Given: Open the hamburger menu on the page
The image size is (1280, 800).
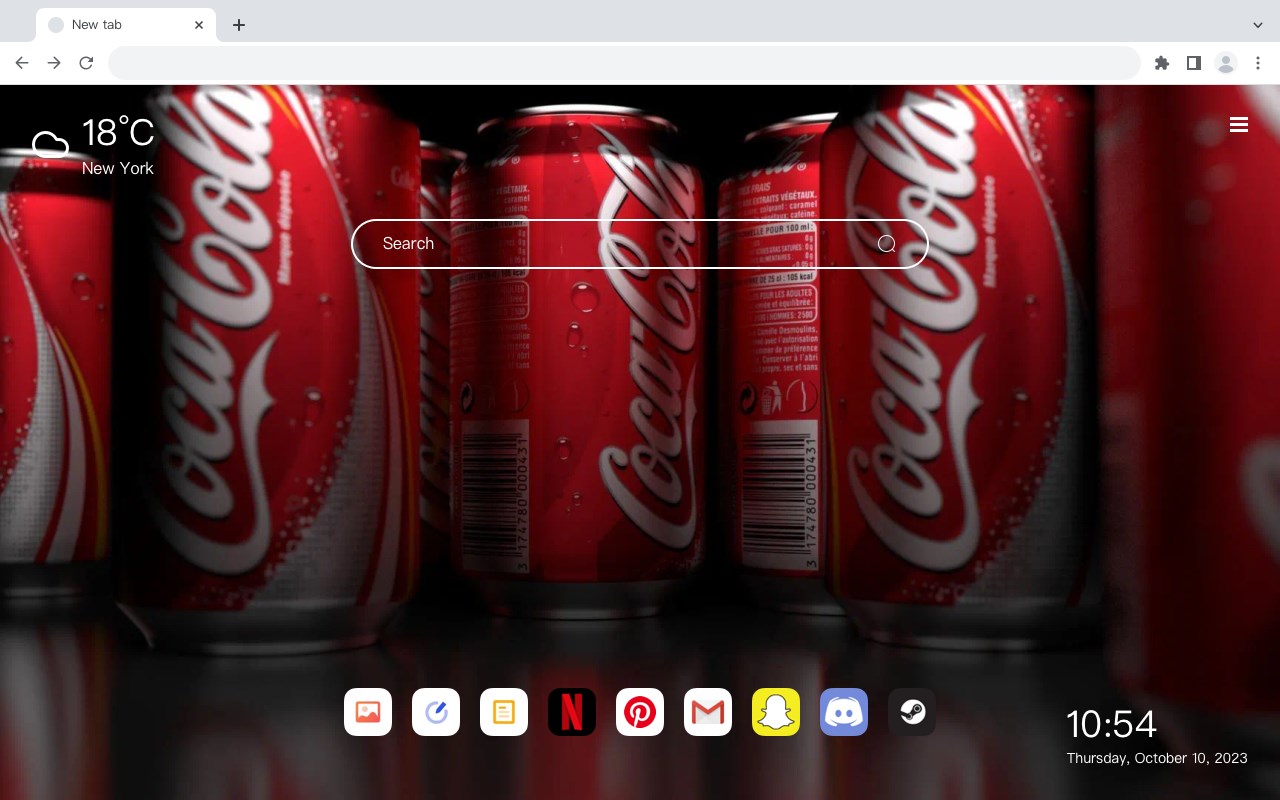Looking at the screenshot, I should click(1239, 125).
